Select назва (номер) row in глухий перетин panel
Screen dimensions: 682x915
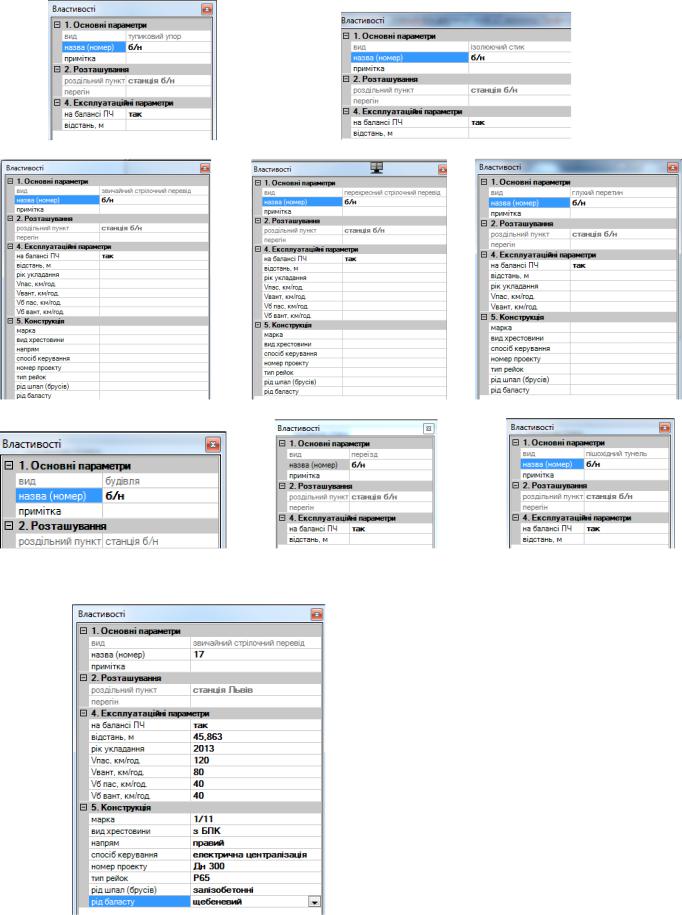pos(582,203)
